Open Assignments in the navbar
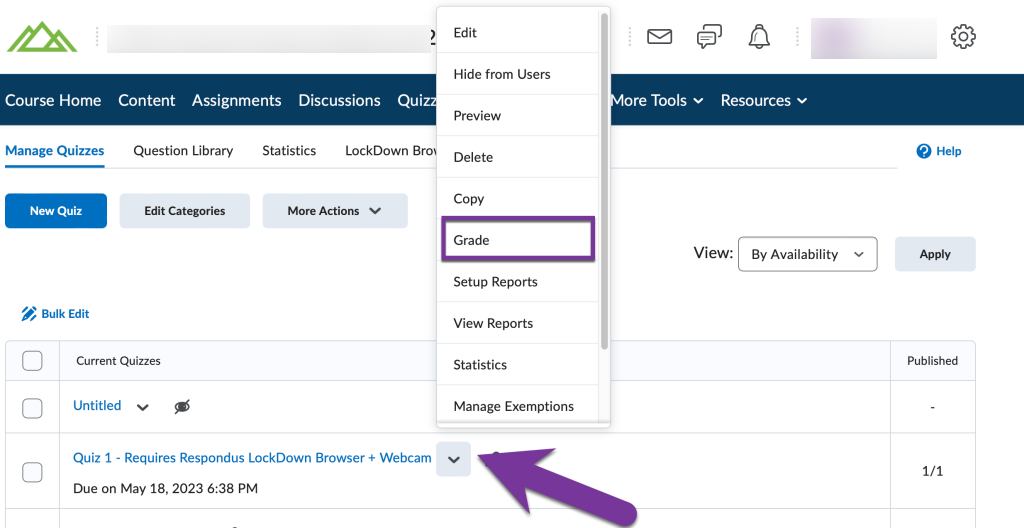Image resolution: width=1024 pixels, height=528 pixels. 236,101
